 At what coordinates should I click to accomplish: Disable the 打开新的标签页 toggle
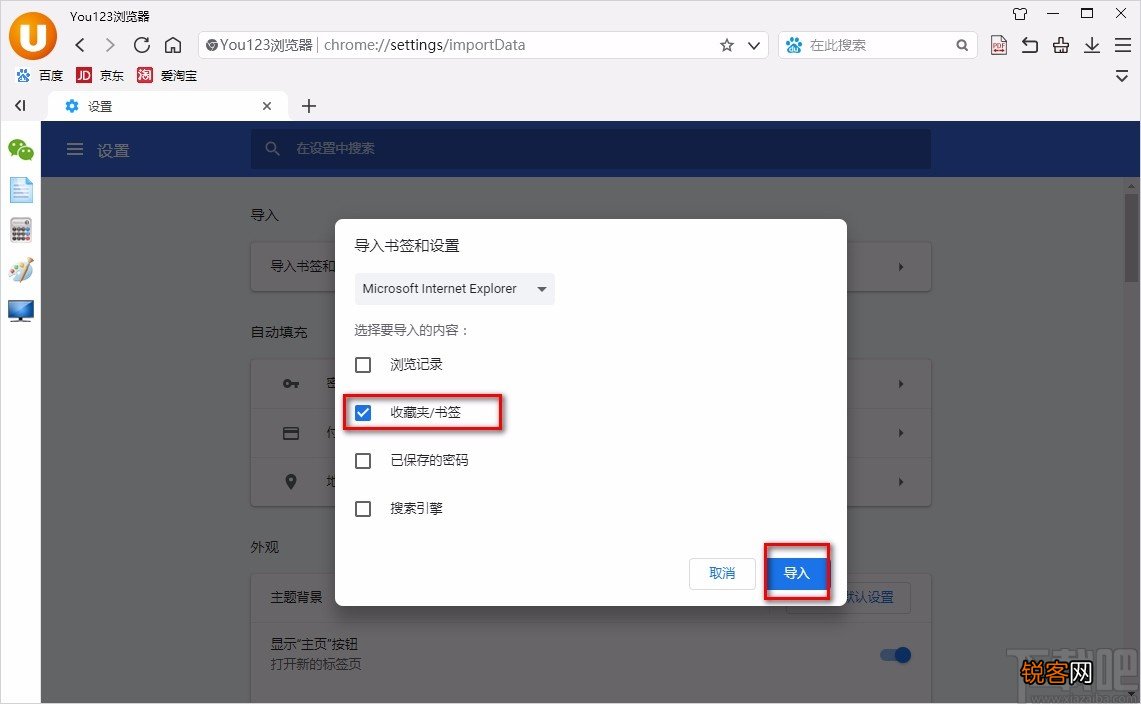(895, 655)
